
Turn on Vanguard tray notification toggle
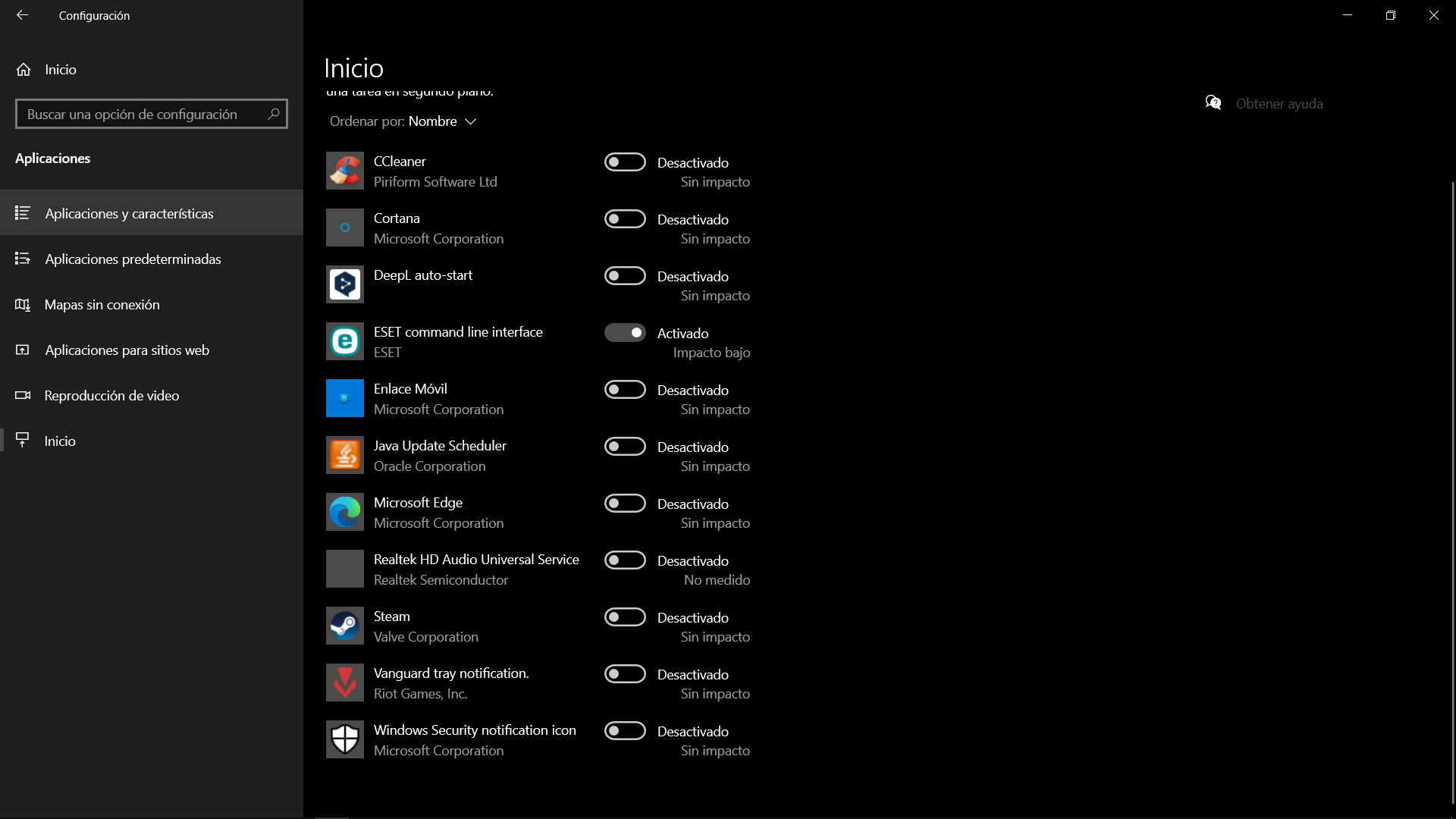625,674
